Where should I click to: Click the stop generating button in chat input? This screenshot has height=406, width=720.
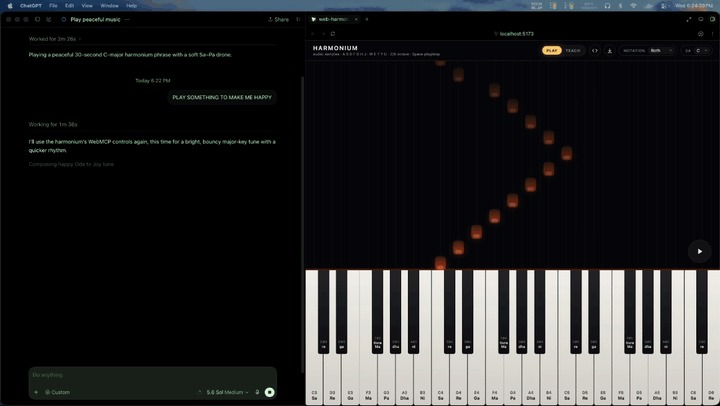click(x=270, y=392)
